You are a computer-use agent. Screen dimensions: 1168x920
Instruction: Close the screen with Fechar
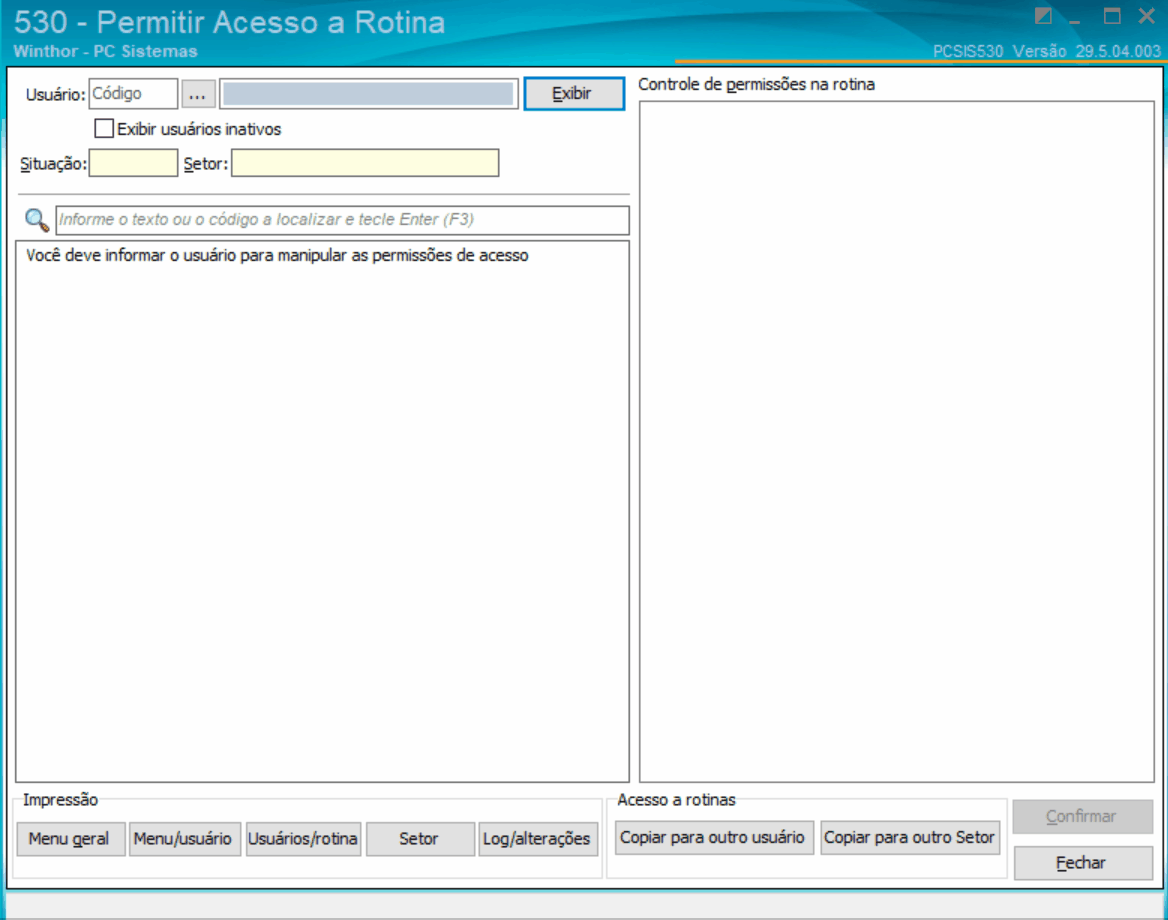[x=1083, y=863]
